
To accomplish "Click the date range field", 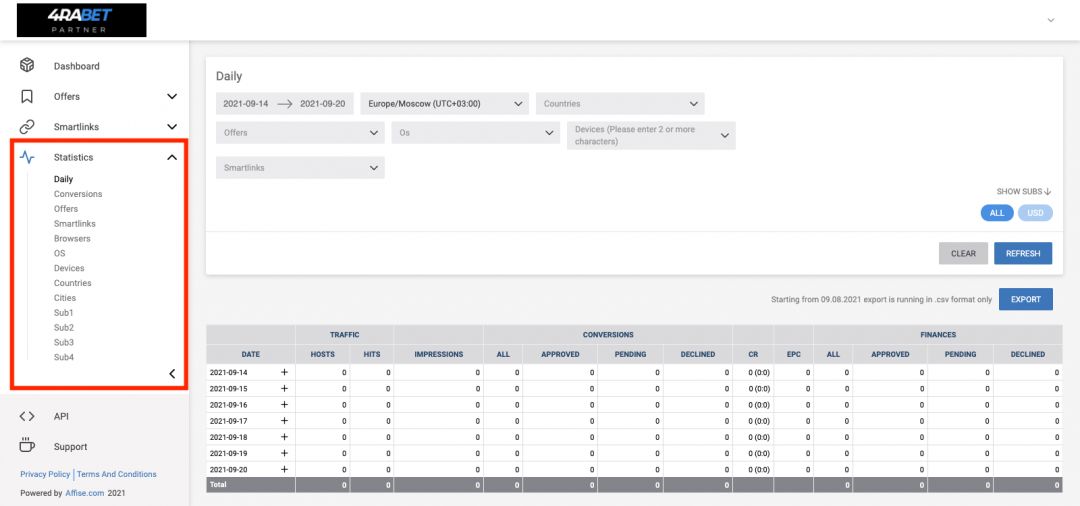I will [x=284, y=104].
